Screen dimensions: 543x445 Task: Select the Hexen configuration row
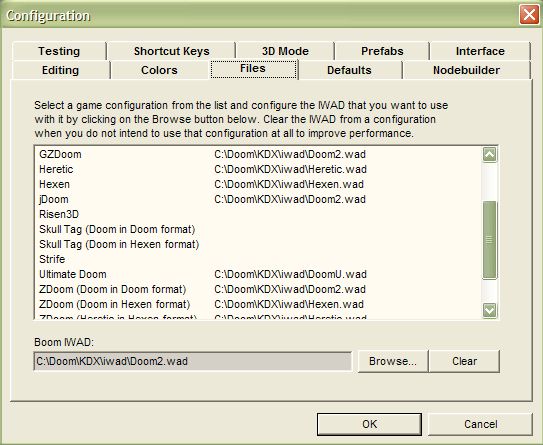(x=258, y=184)
